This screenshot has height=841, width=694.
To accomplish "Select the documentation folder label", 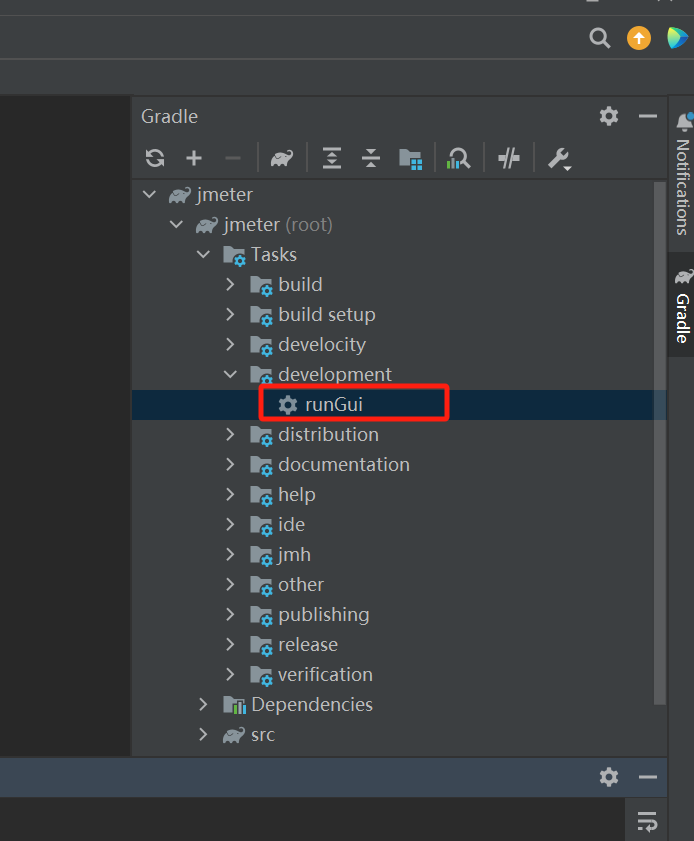I will coord(344,464).
